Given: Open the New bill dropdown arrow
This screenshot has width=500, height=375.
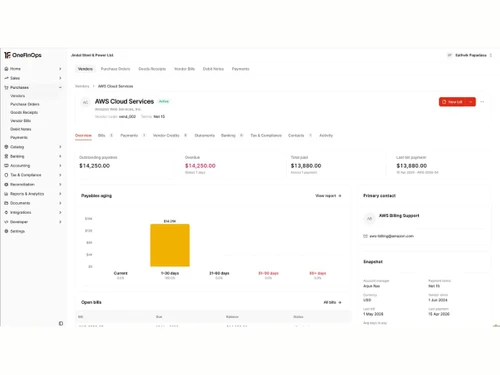Looking at the screenshot, I should pyautogui.click(x=471, y=102).
